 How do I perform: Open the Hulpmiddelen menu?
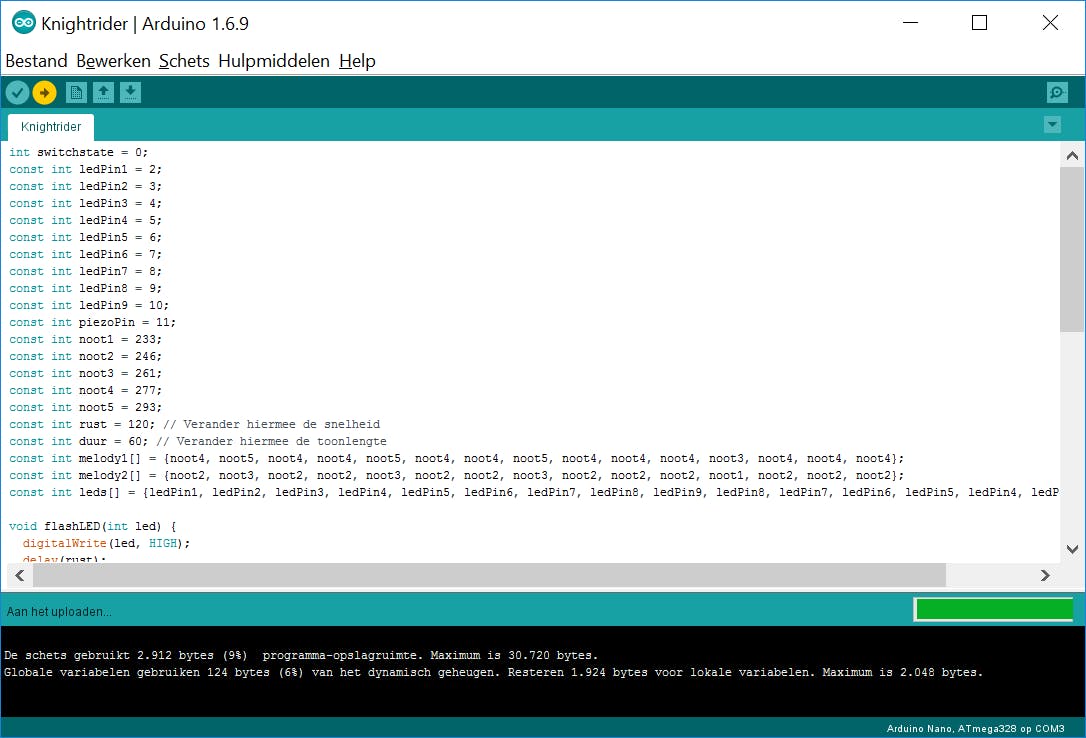pos(274,61)
